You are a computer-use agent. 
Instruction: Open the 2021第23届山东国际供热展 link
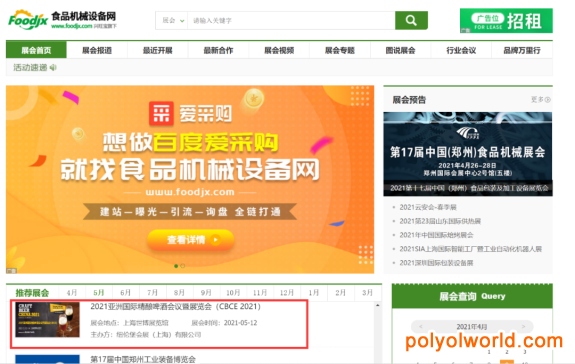440,221
